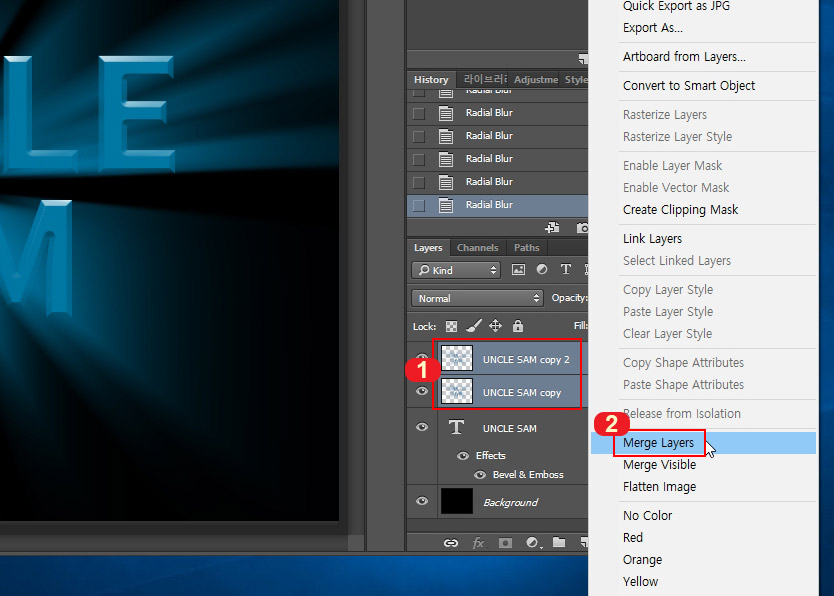Open the 라이브러리 tab

click(485, 80)
